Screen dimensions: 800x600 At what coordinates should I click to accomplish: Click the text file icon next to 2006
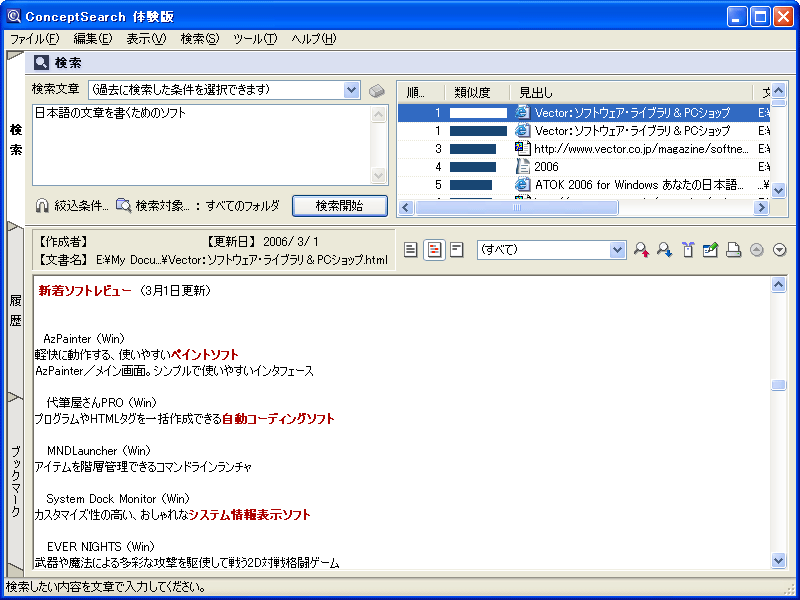click(522, 166)
